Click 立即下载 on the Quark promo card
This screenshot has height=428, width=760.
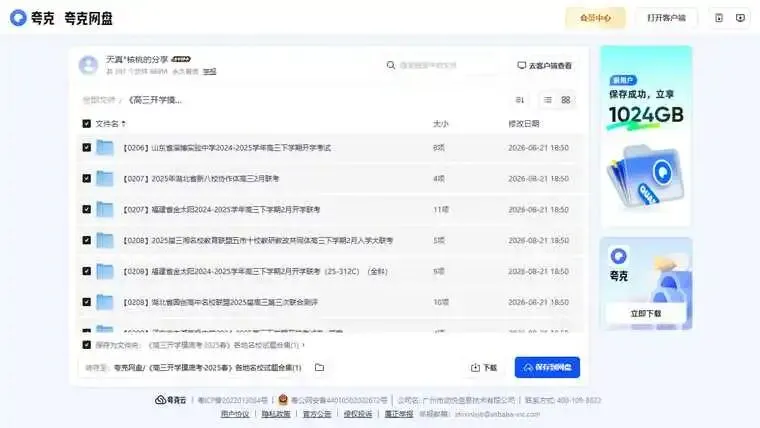coord(646,314)
